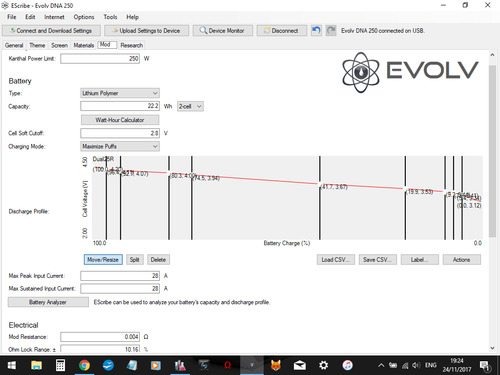Open the 2-cell count dropdown
Screen dimensions: 500x375
[190, 106]
